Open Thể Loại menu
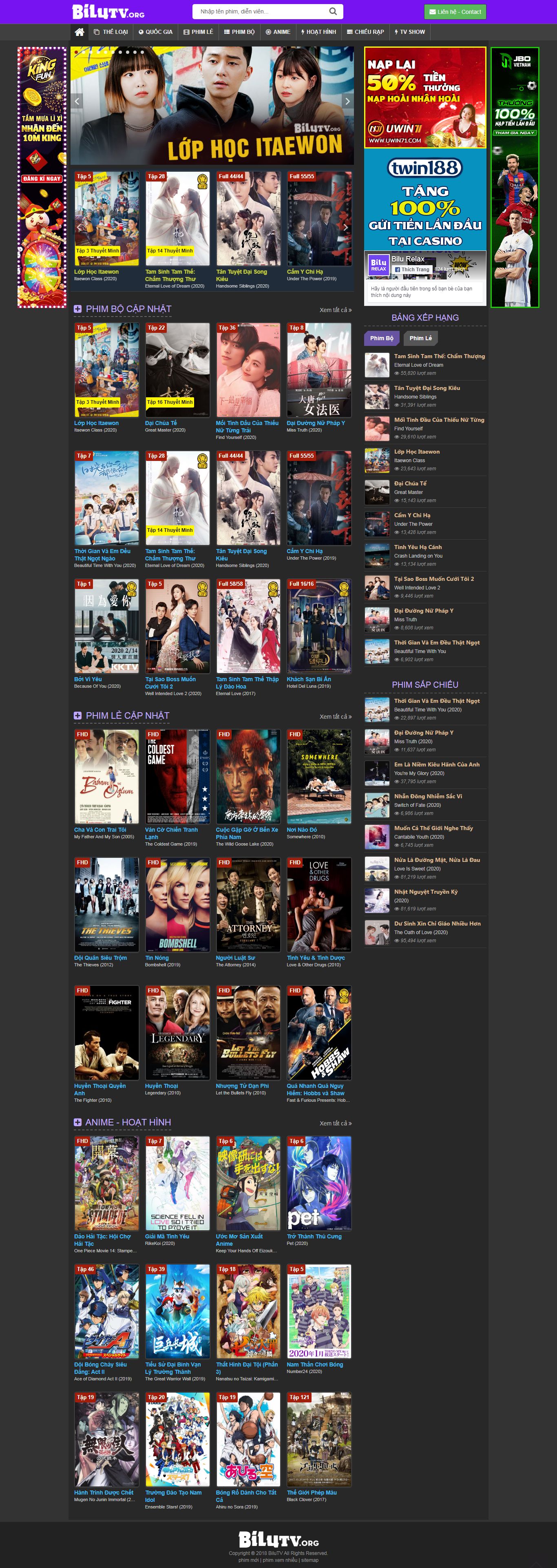 point(111,32)
